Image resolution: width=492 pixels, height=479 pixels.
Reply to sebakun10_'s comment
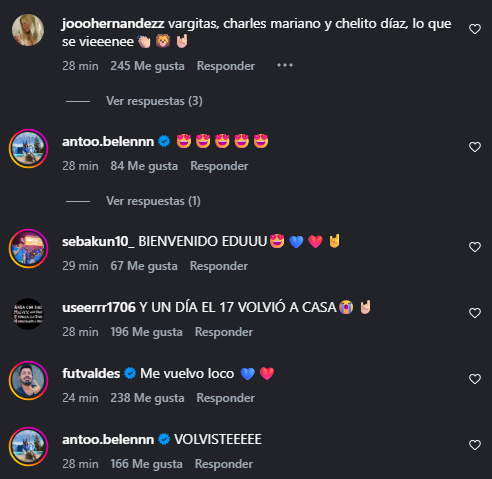click(x=219, y=266)
